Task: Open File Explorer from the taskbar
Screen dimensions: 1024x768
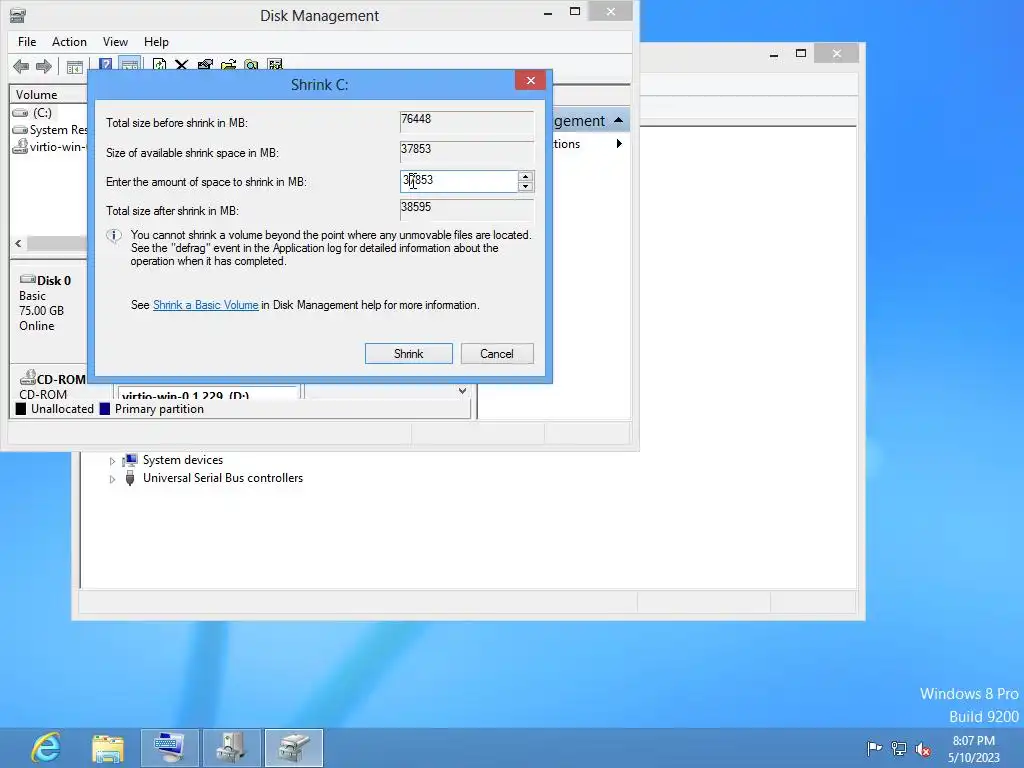Action: [x=108, y=748]
